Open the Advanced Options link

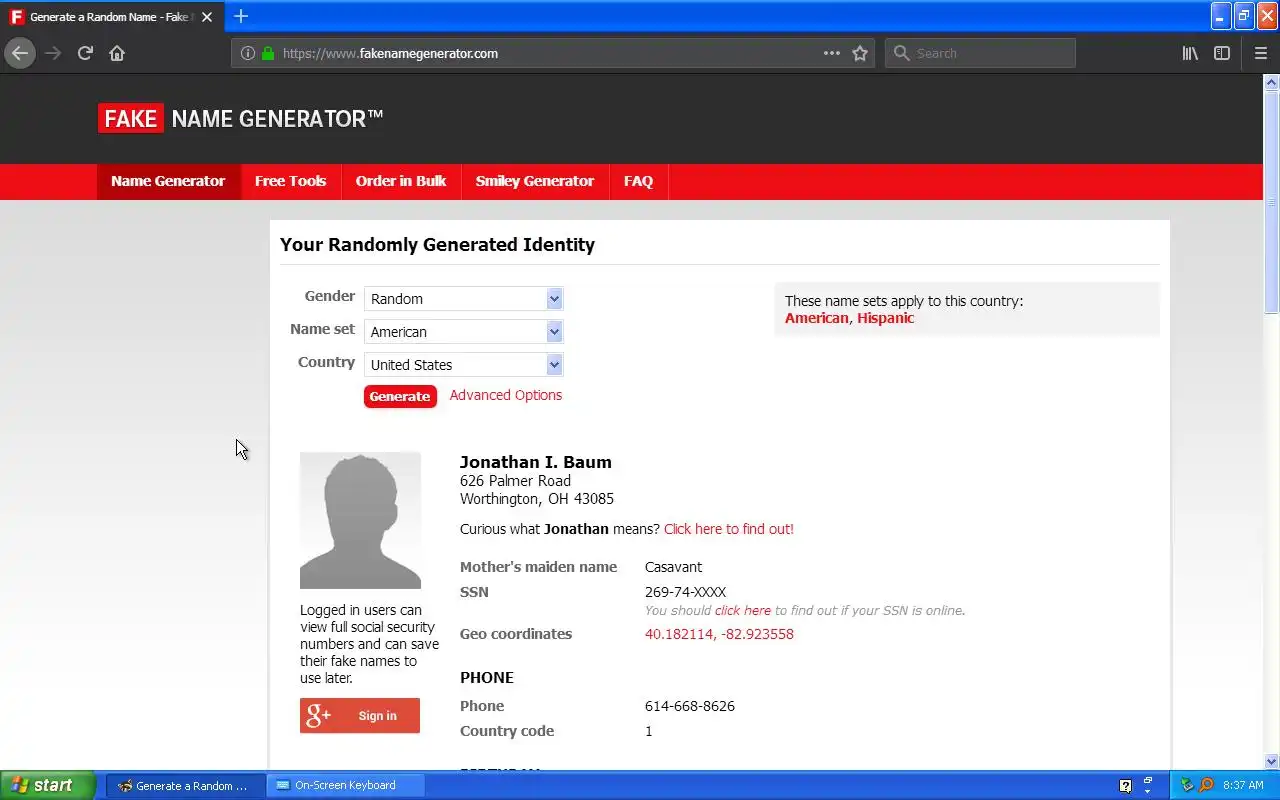[506, 395]
